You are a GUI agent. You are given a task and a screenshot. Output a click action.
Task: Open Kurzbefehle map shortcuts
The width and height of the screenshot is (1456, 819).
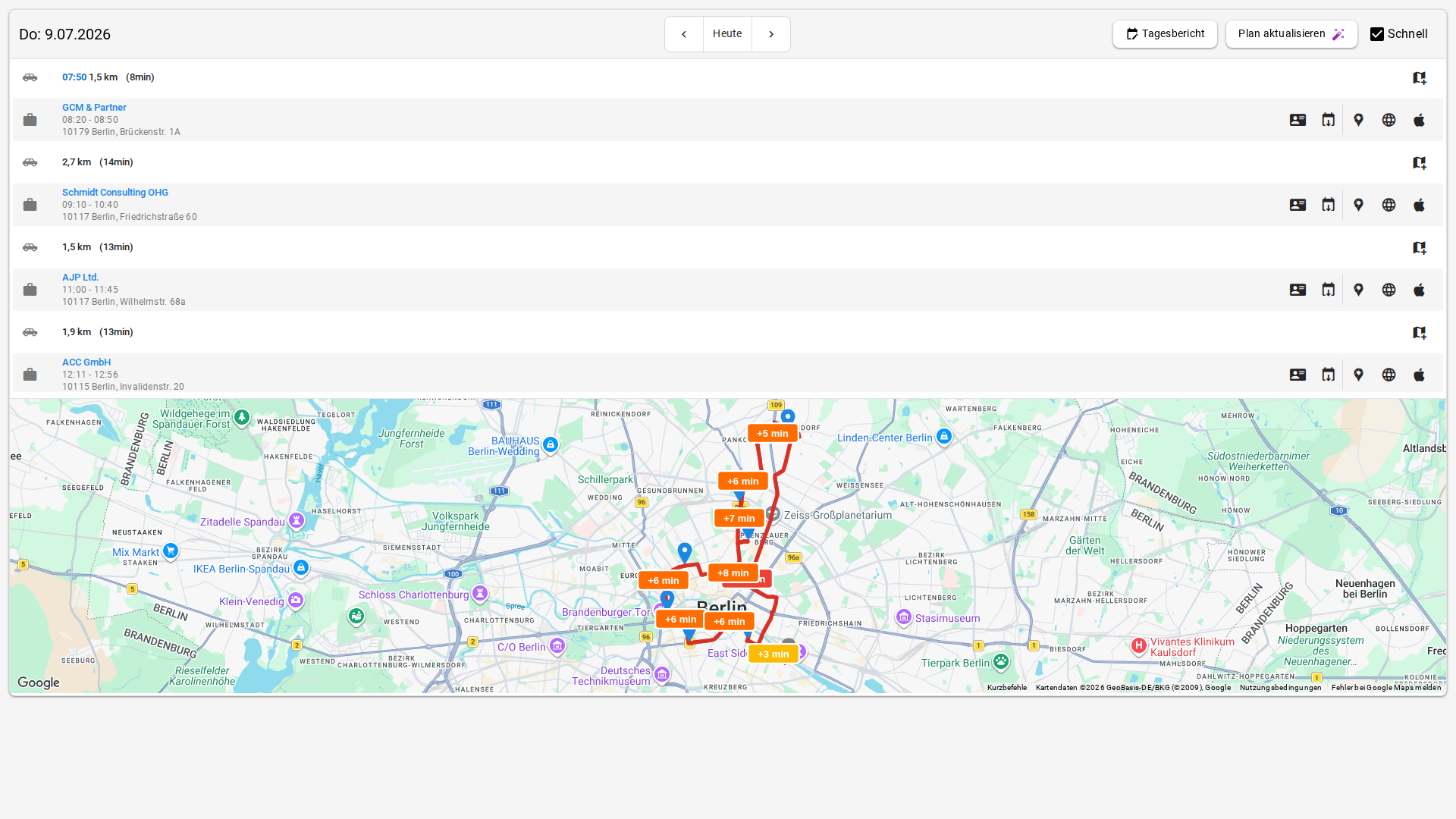[x=1007, y=688]
